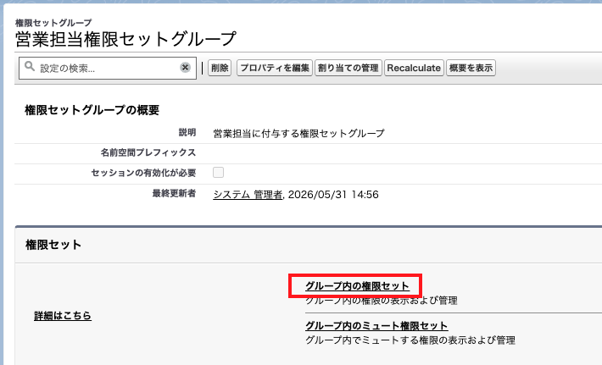The image size is (602, 365).
Task: Toggle the セッションの有効化が必要 checkbox
Action: (218, 172)
